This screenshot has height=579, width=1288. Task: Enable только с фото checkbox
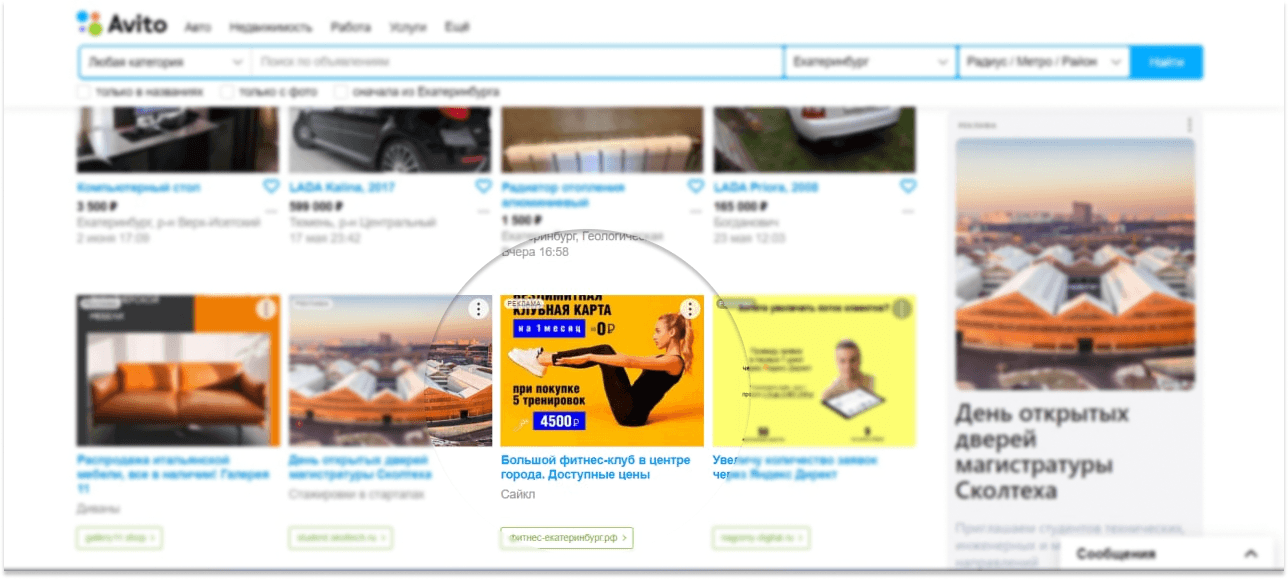pyautogui.click(x=228, y=92)
